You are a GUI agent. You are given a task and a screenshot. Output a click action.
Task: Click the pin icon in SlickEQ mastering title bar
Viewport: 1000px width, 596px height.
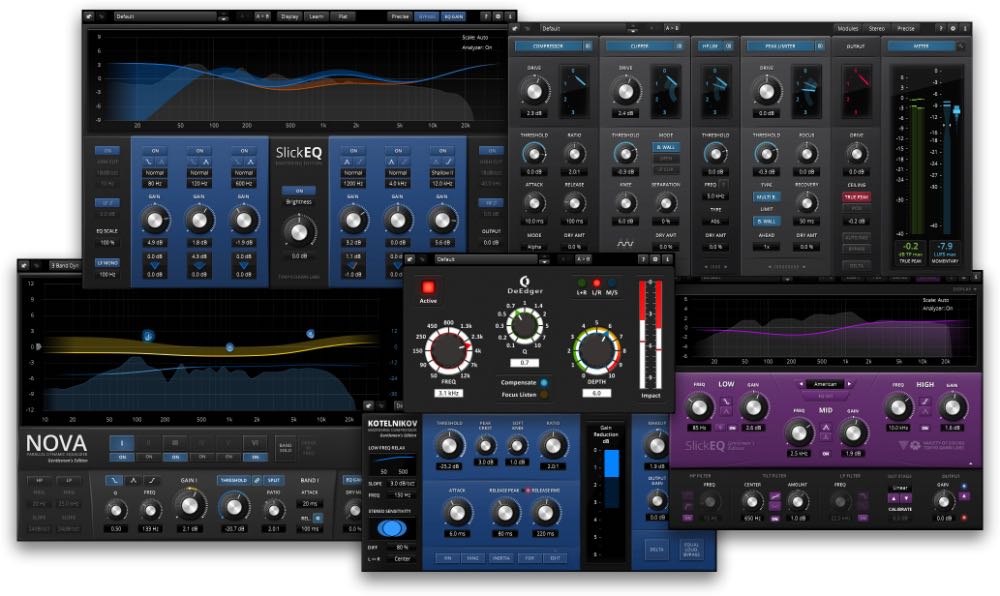(x=90, y=16)
